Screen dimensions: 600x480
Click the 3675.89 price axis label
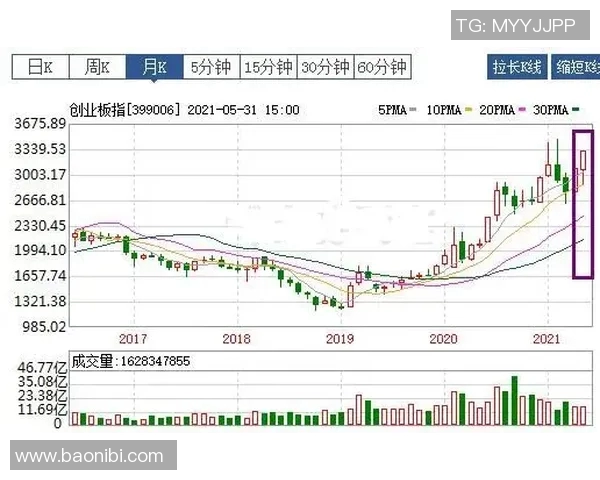coord(40,124)
